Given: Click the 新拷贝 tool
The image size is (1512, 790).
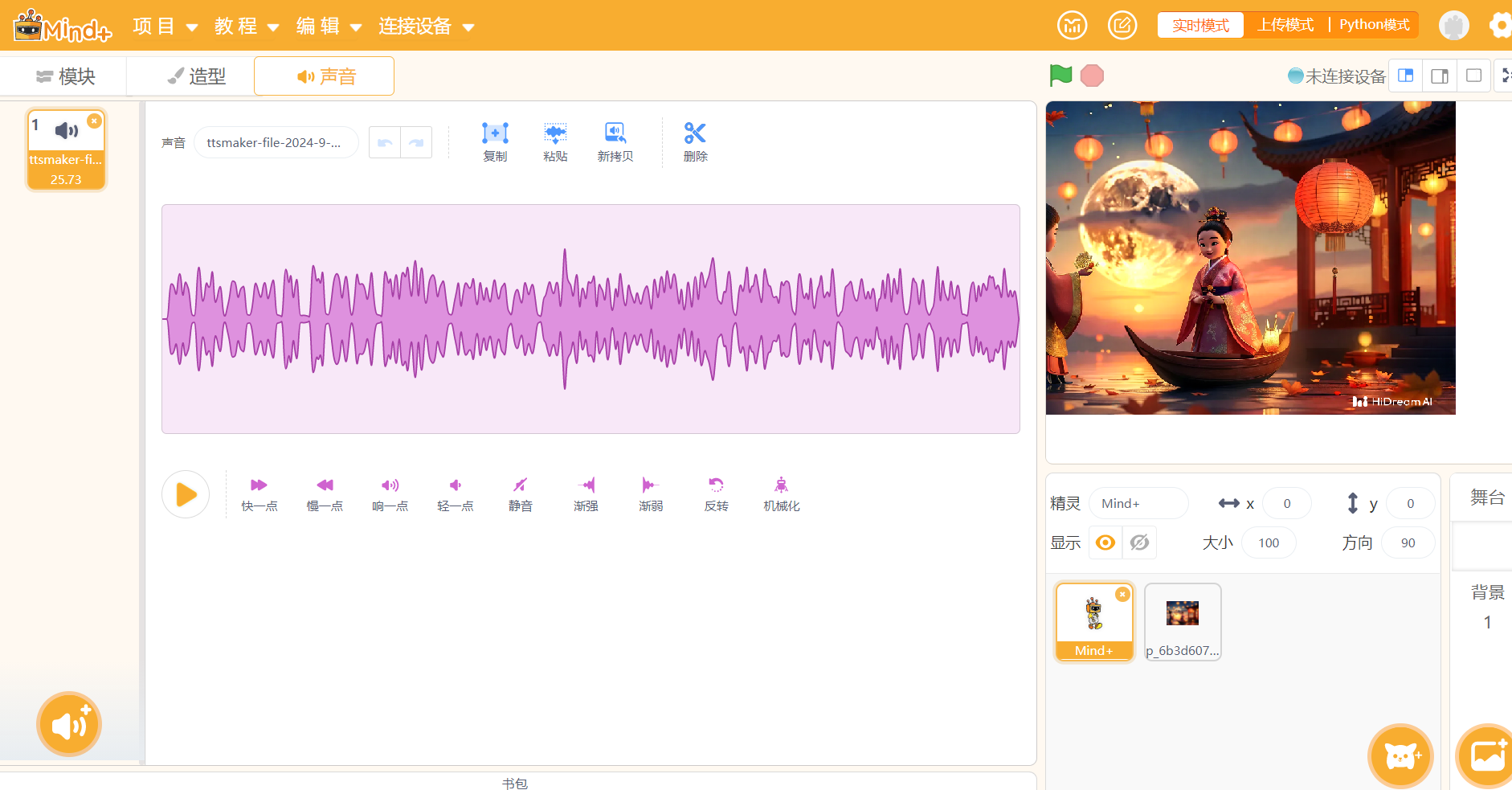Looking at the screenshot, I should pos(615,142).
